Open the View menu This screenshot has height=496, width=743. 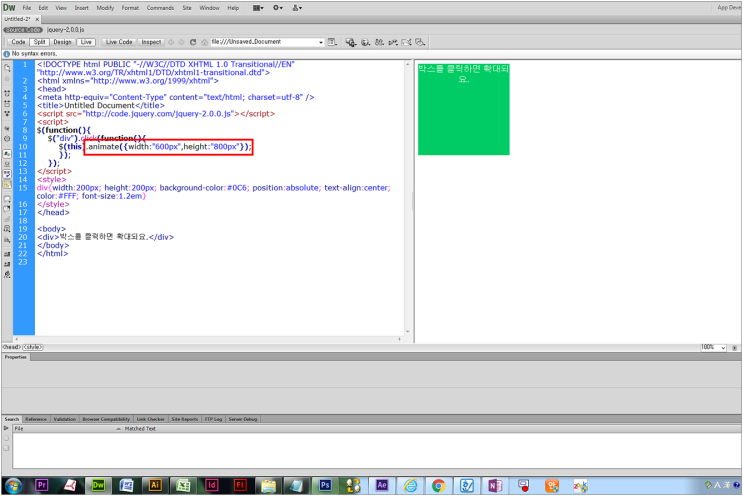pyautogui.click(x=61, y=8)
